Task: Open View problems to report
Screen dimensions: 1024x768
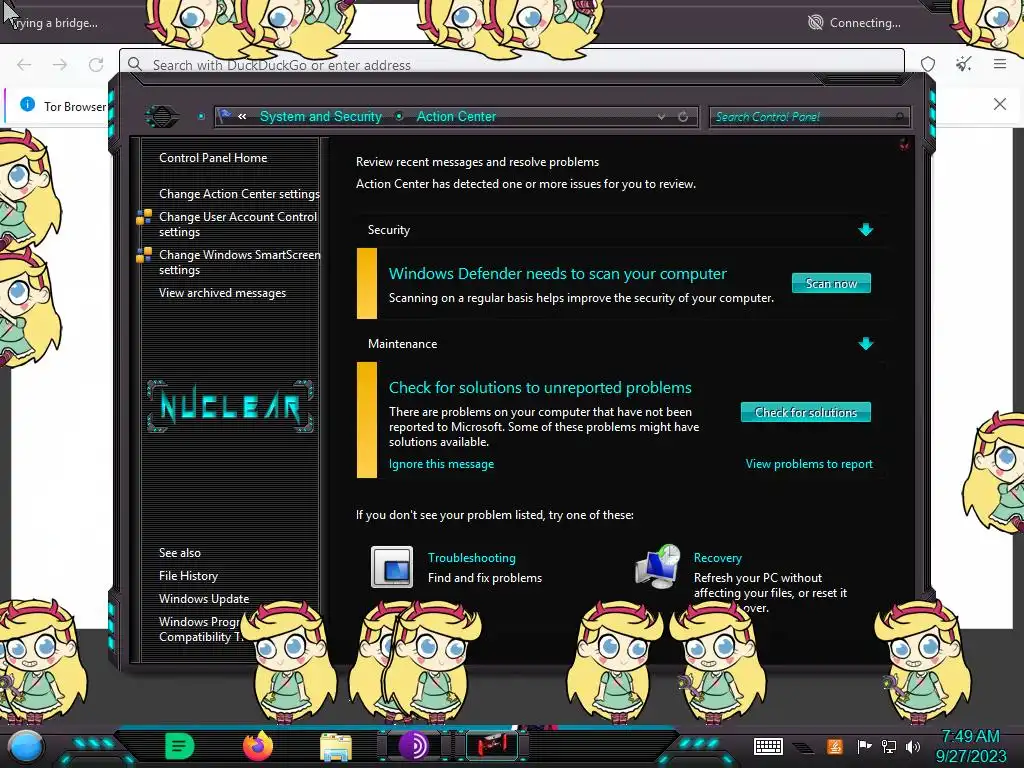Action: point(809,464)
